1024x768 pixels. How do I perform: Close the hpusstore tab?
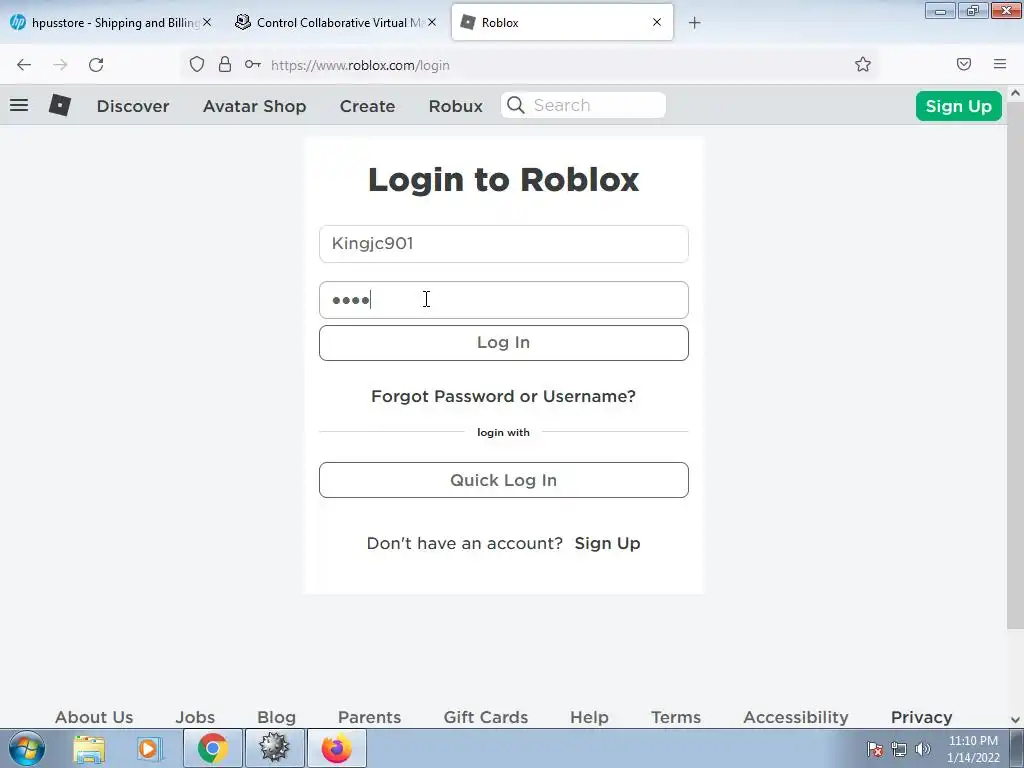[206, 22]
